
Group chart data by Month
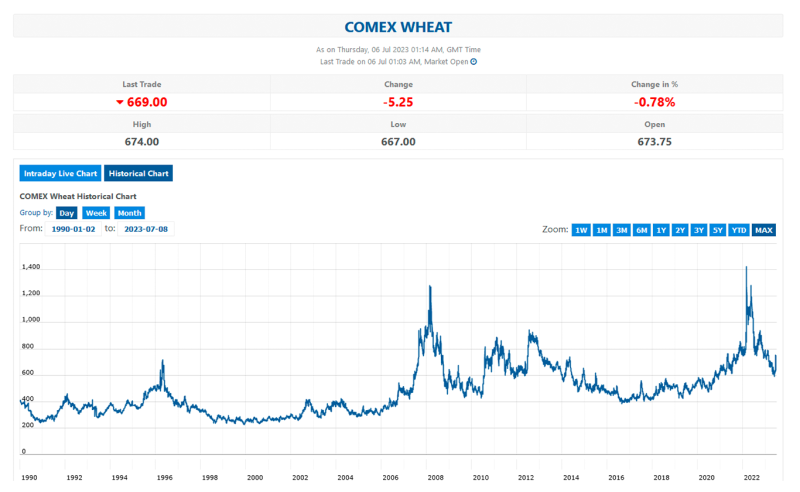(x=130, y=213)
